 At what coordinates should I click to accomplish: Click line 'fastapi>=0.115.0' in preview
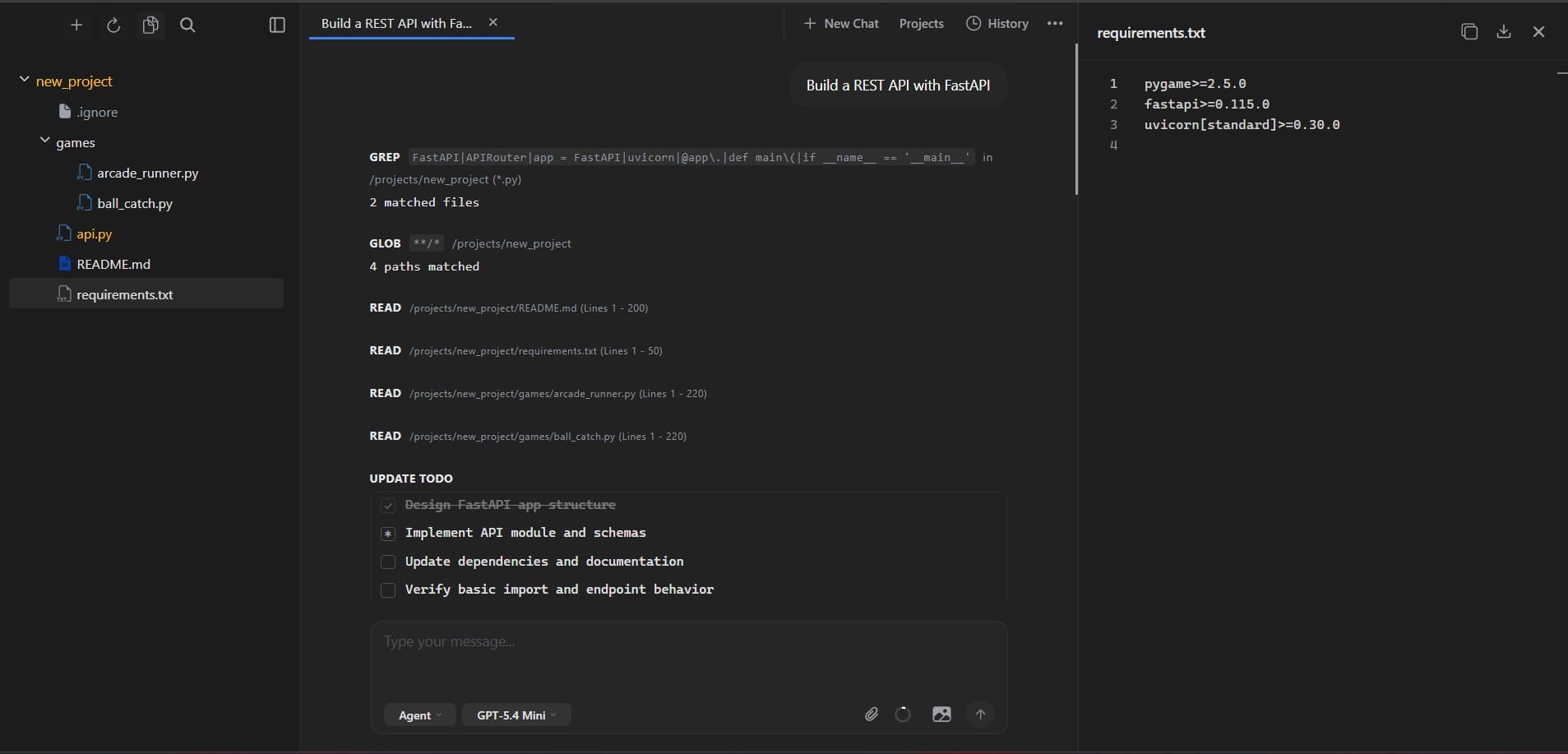point(1206,104)
